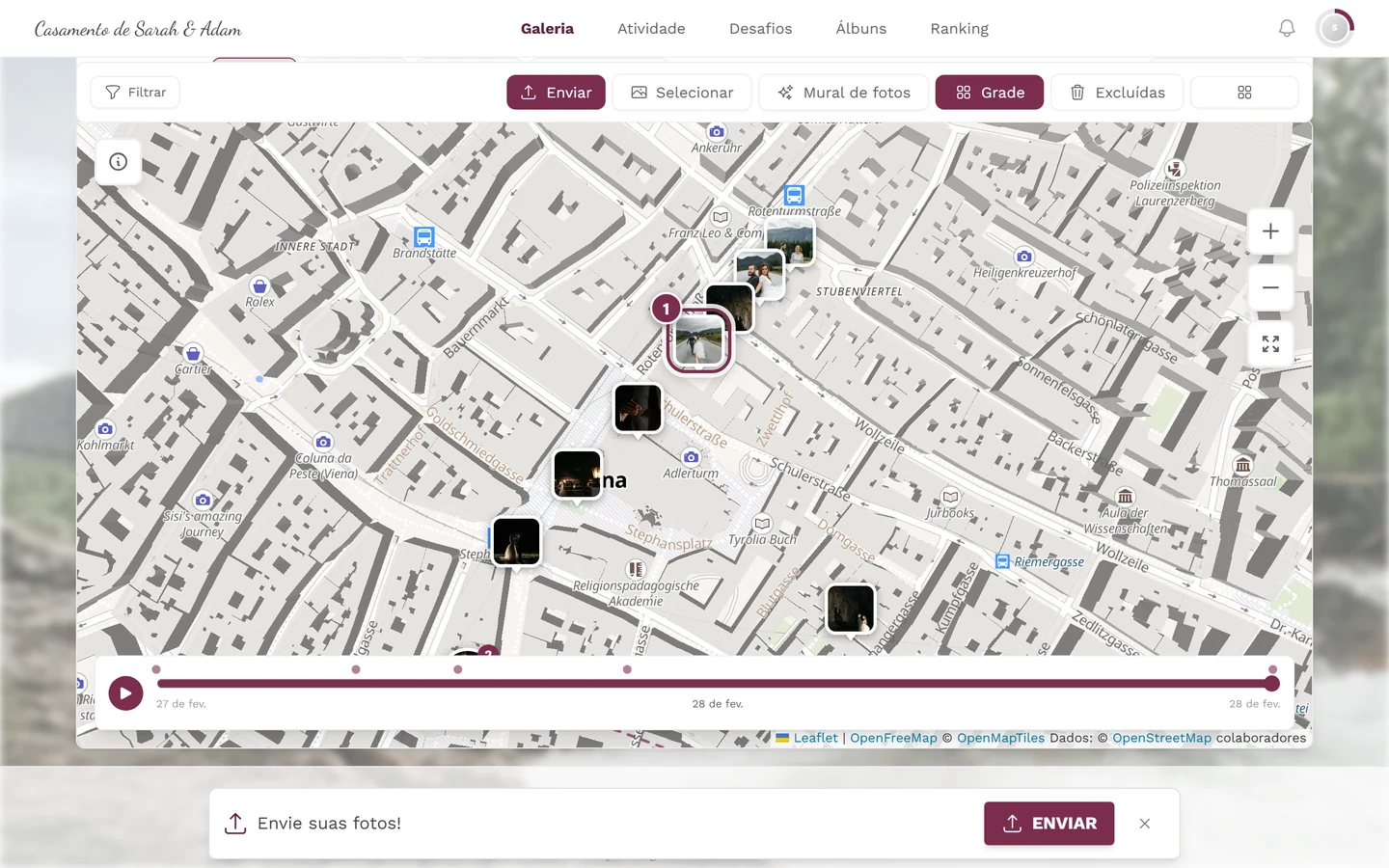Click the Heiligenkreuzerhof camera marker
This screenshot has width=1389, height=868.
1024,257
